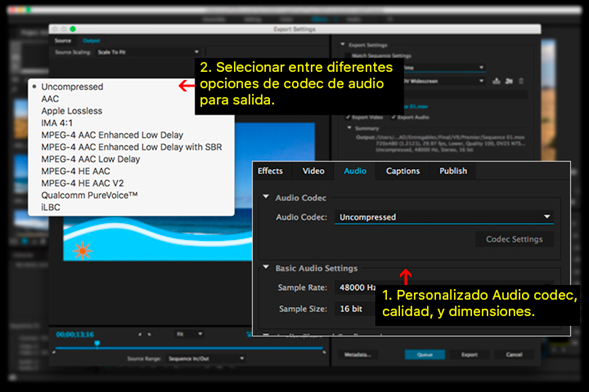
Task: Collapse the Export Settings section
Action: (343, 44)
